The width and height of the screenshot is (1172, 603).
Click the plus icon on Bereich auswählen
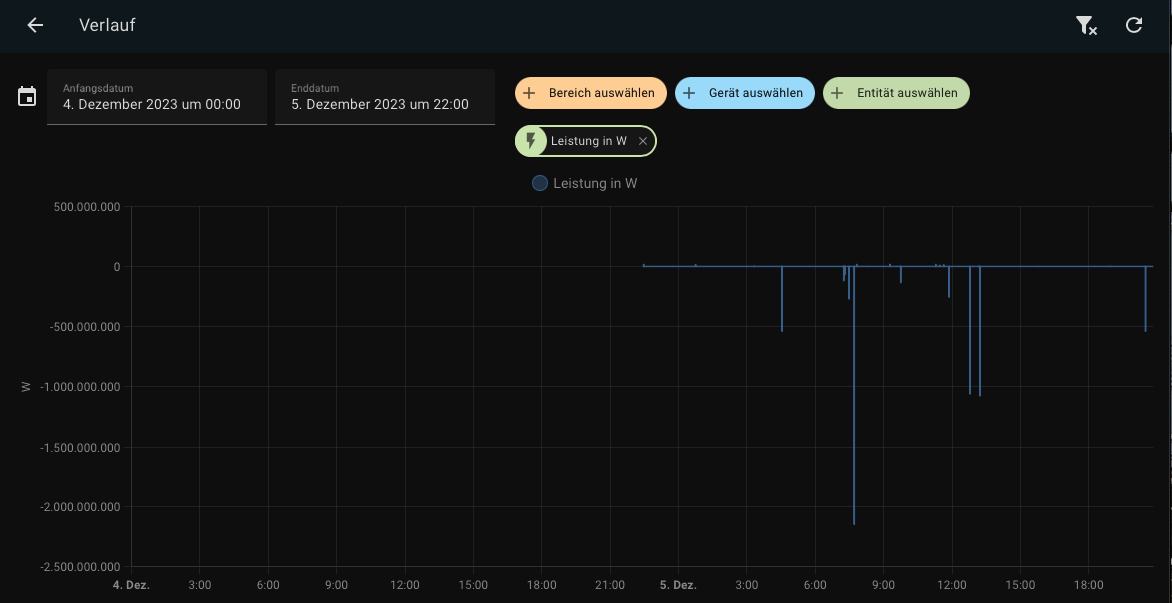click(530, 93)
